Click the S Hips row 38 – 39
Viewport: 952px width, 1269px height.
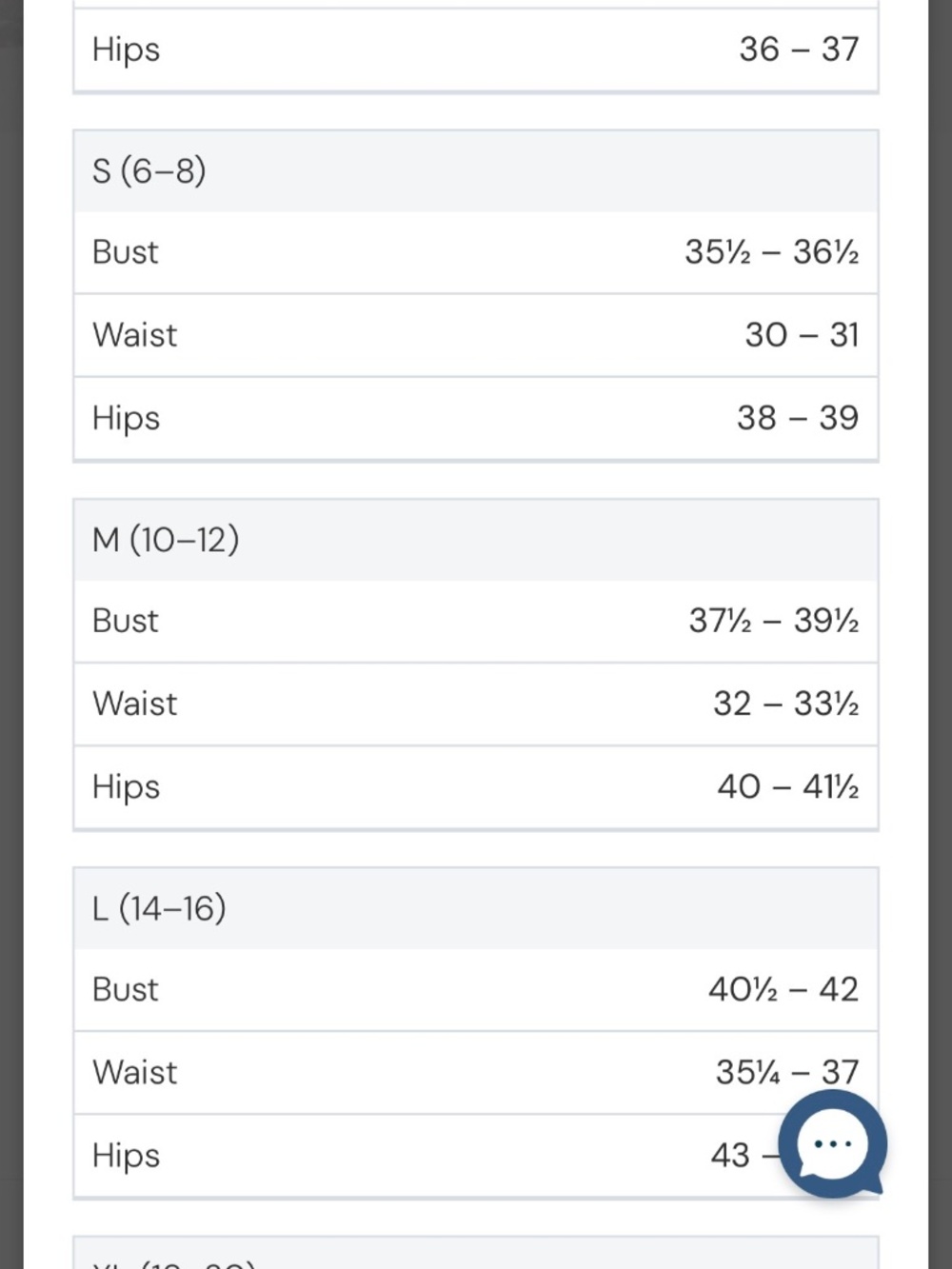coord(476,418)
